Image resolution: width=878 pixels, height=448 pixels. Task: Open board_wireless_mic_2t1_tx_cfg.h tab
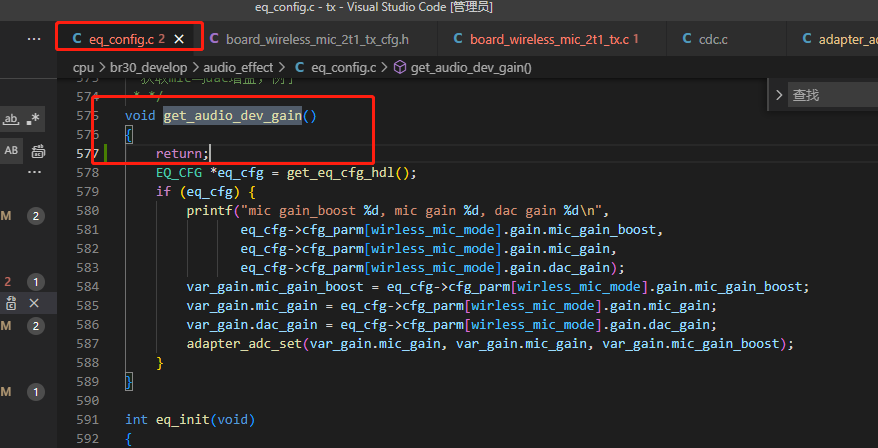pyautogui.click(x=317, y=39)
